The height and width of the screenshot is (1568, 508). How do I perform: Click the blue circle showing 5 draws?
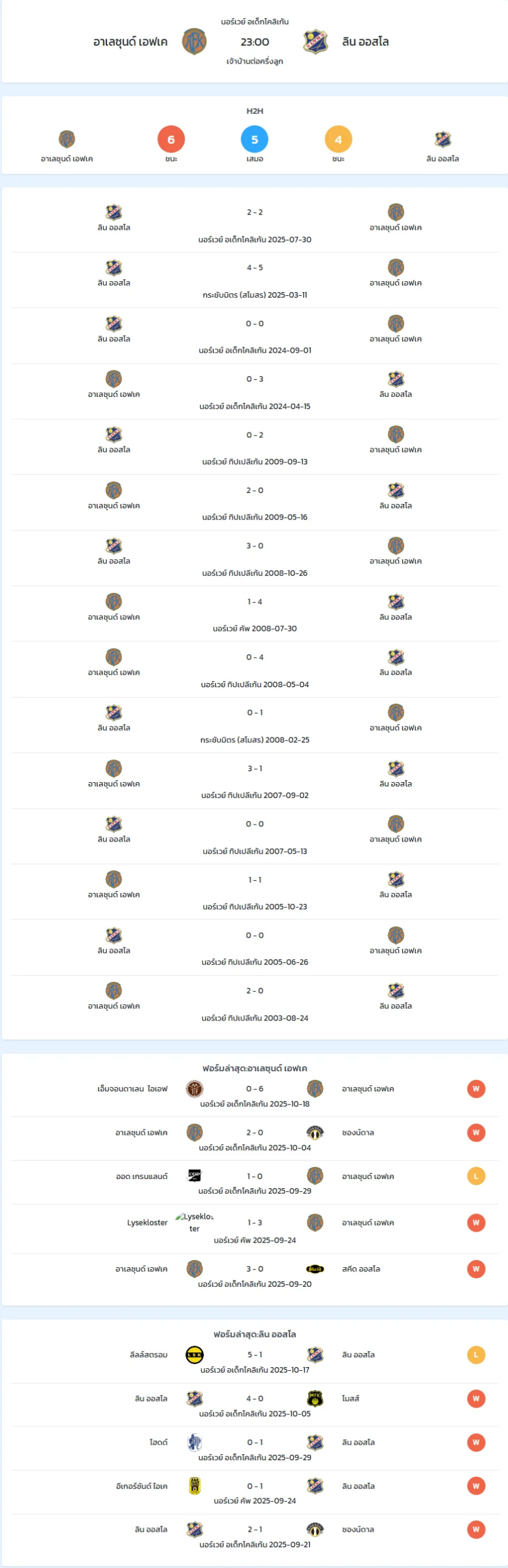(255, 140)
